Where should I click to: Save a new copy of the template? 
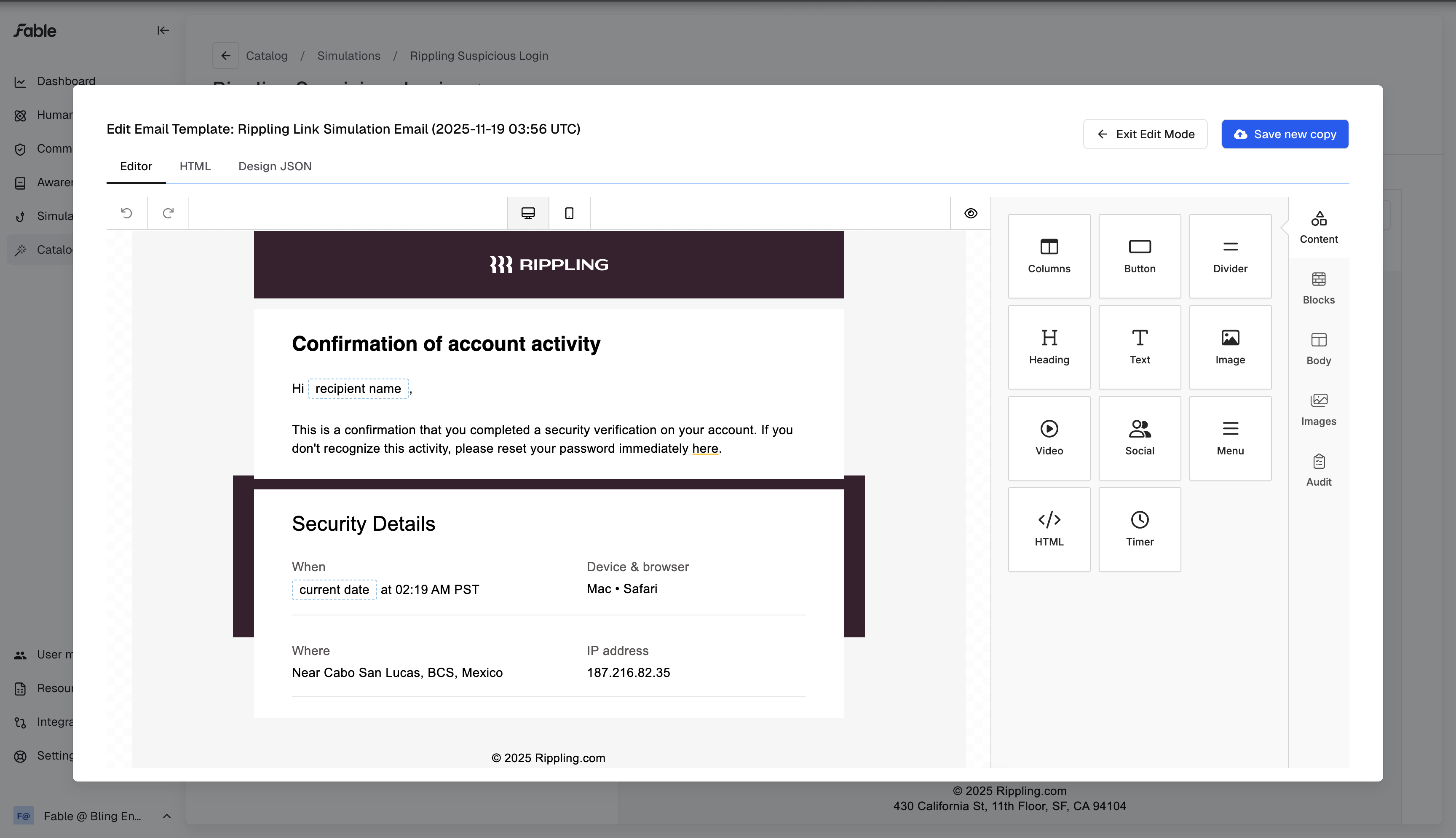click(1285, 134)
